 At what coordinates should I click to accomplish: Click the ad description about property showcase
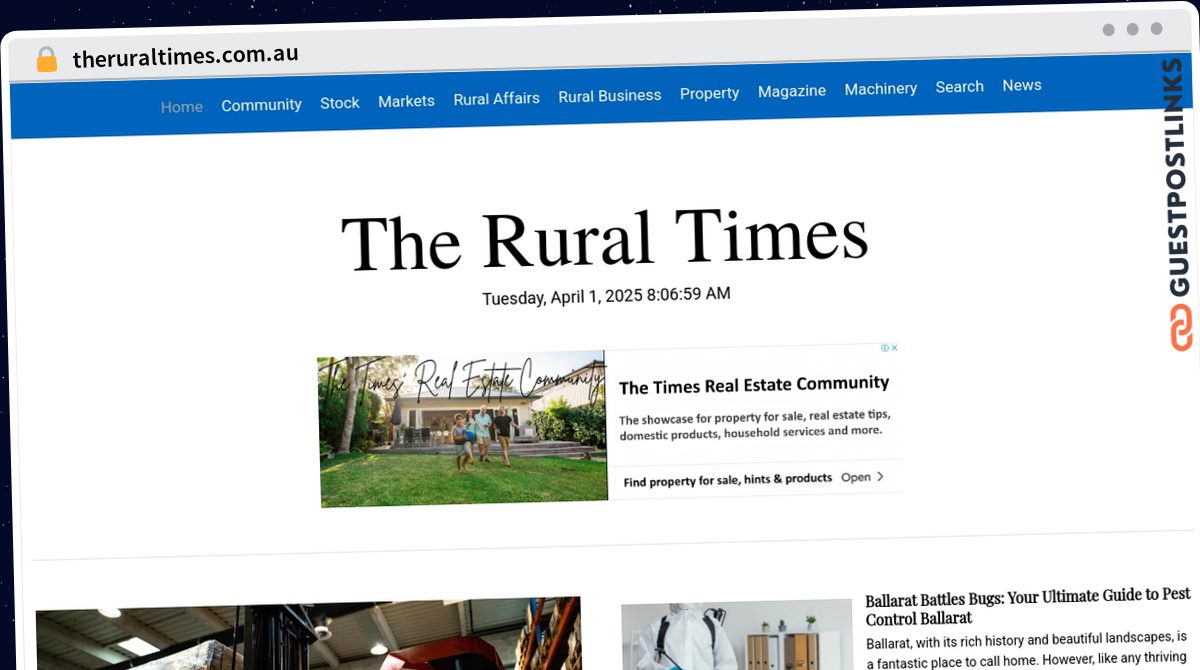(x=754, y=424)
